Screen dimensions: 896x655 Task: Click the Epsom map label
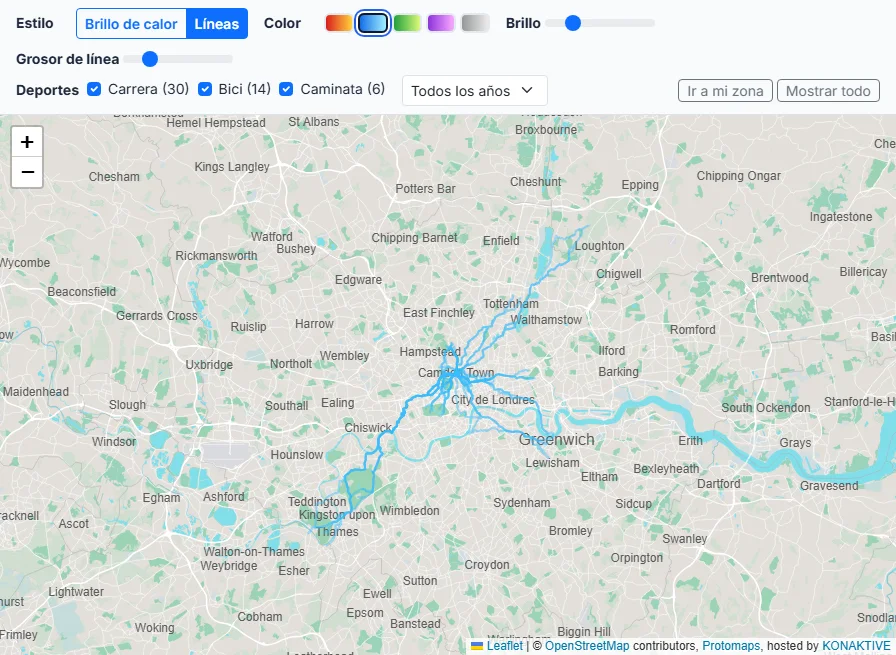click(x=365, y=613)
